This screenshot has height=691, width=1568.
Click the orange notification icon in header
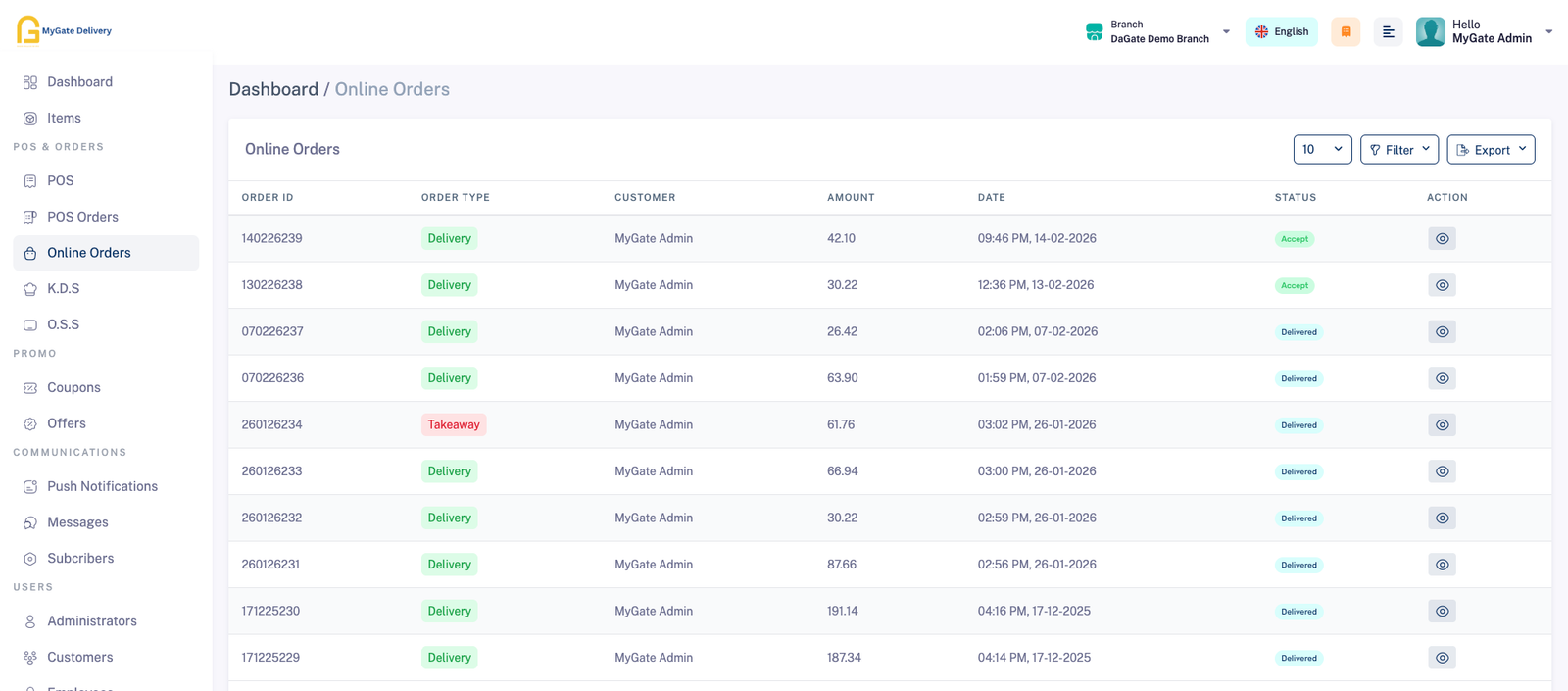(x=1346, y=32)
